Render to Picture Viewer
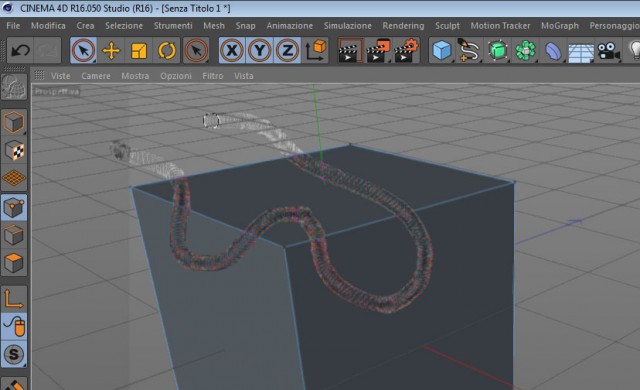 click(x=378, y=51)
